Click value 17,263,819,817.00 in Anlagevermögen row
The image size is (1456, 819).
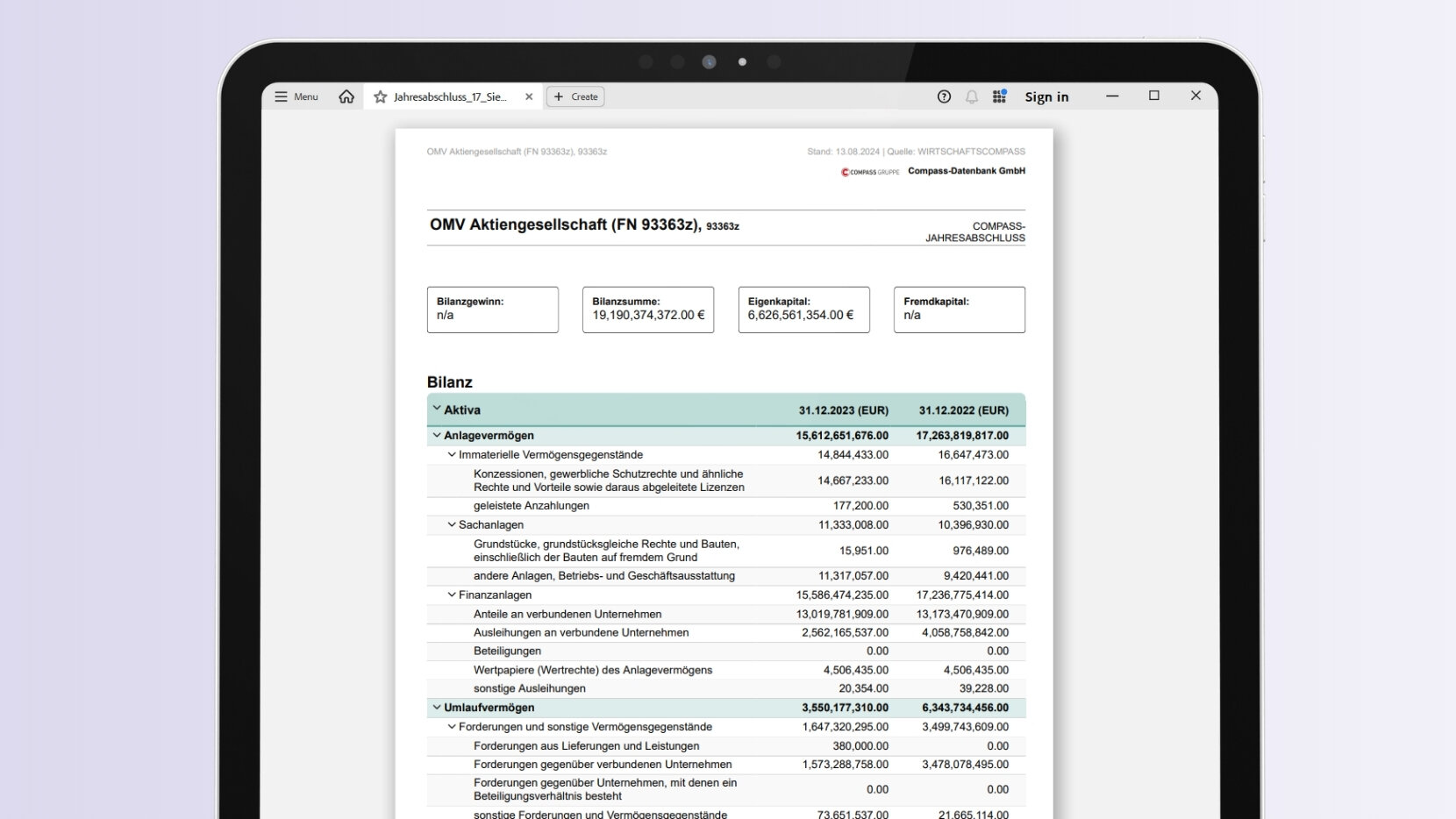pyautogui.click(x=962, y=436)
